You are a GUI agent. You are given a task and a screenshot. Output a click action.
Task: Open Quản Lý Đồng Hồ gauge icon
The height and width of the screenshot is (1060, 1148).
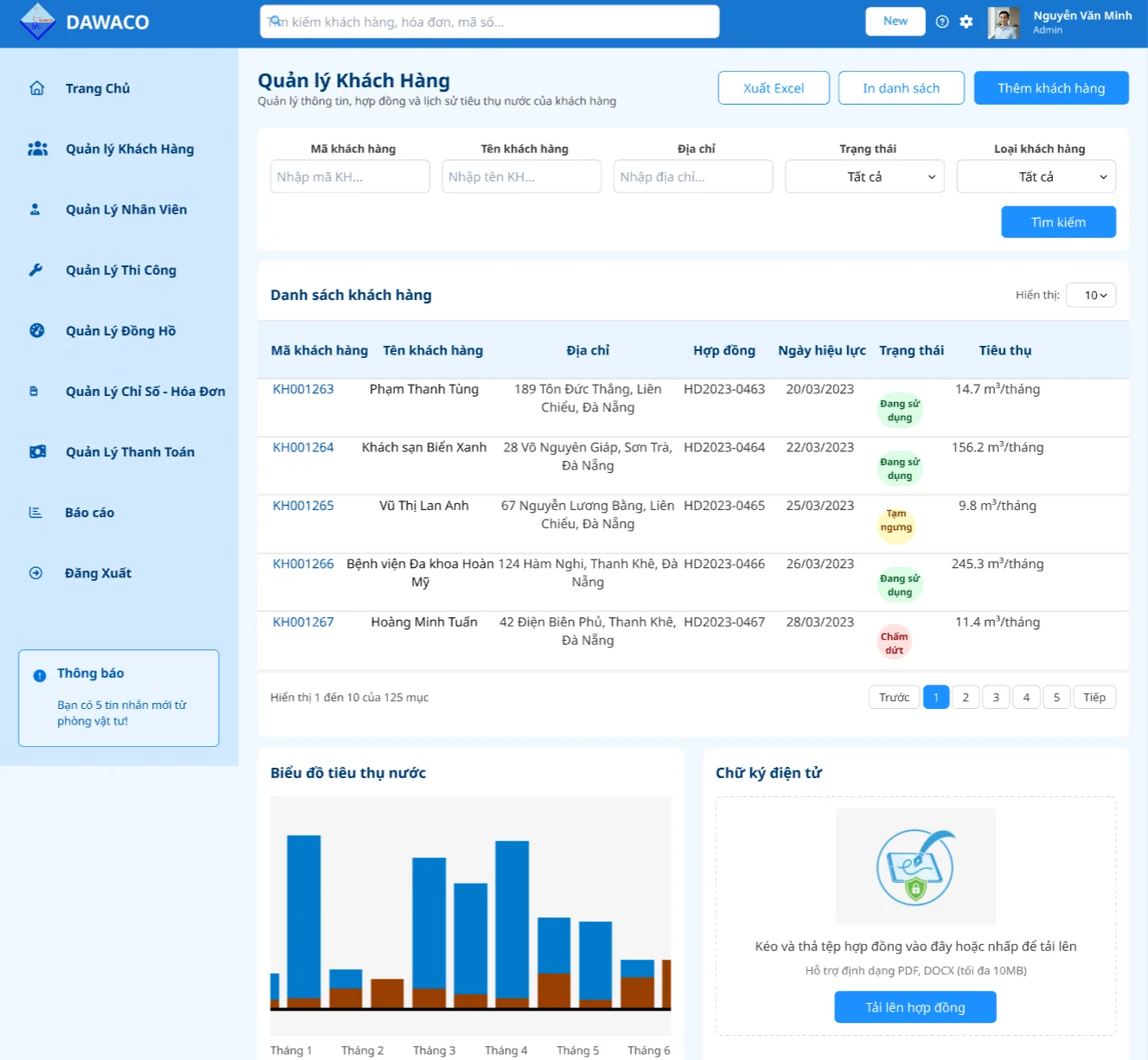[36, 330]
